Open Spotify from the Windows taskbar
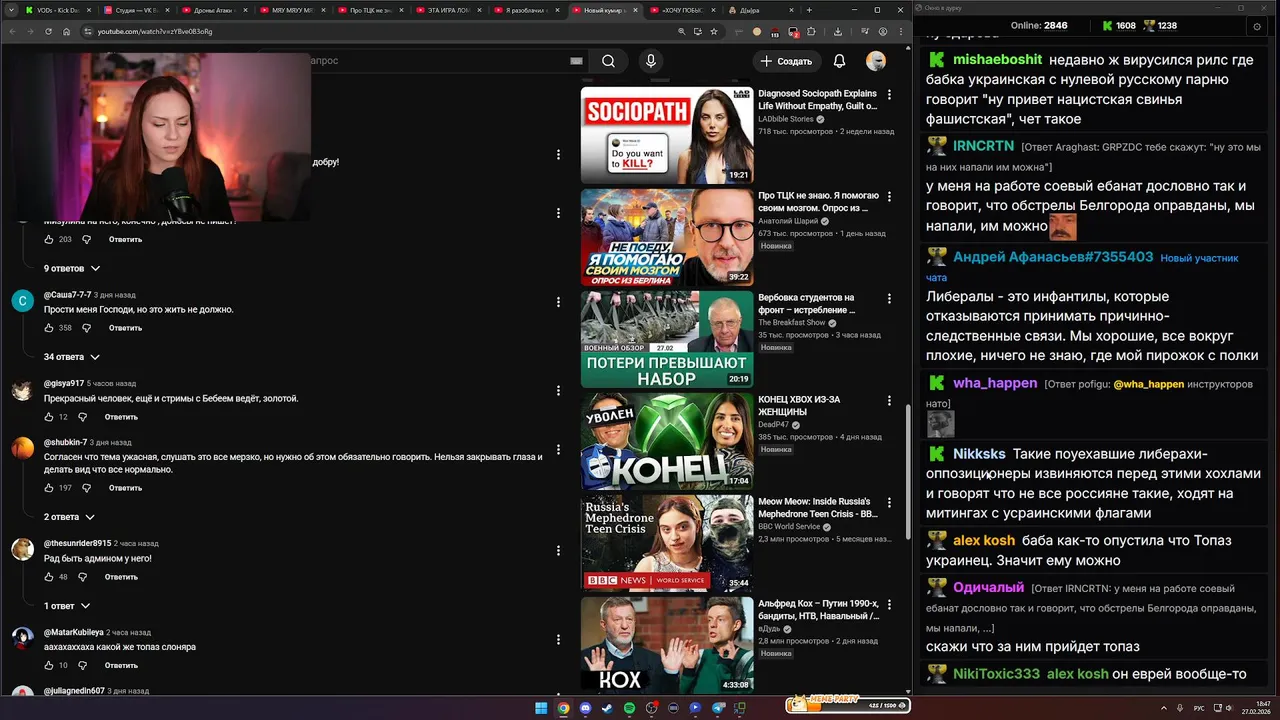The height and width of the screenshot is (720, 1280). [x=629, y=708]
